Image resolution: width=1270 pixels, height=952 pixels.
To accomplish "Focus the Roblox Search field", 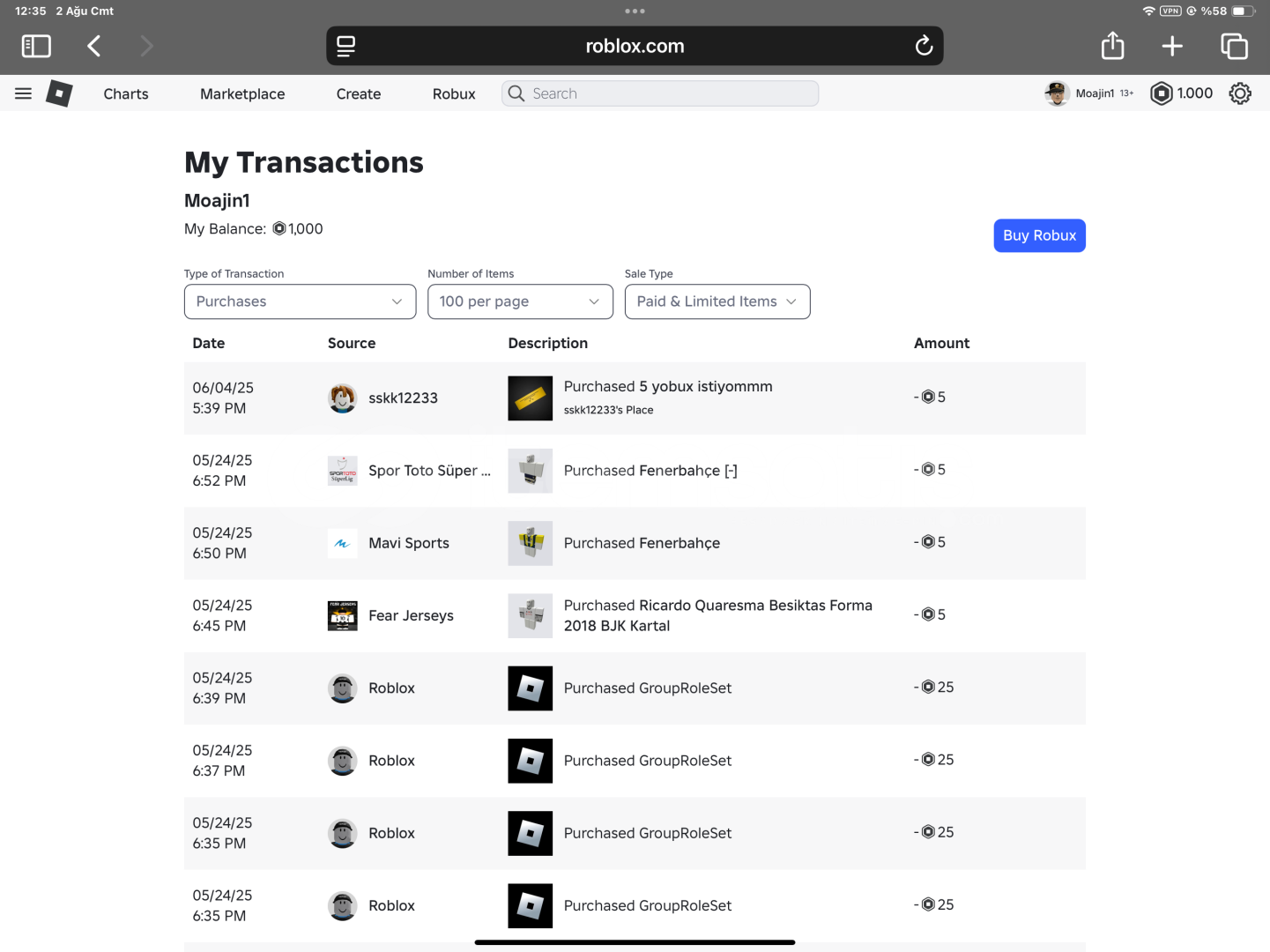I will pos(660,93).
